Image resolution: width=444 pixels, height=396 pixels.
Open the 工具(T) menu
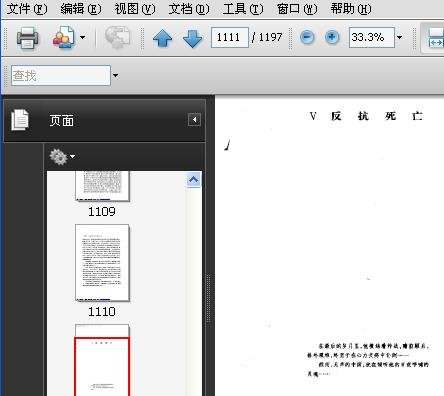coord(243,9)
